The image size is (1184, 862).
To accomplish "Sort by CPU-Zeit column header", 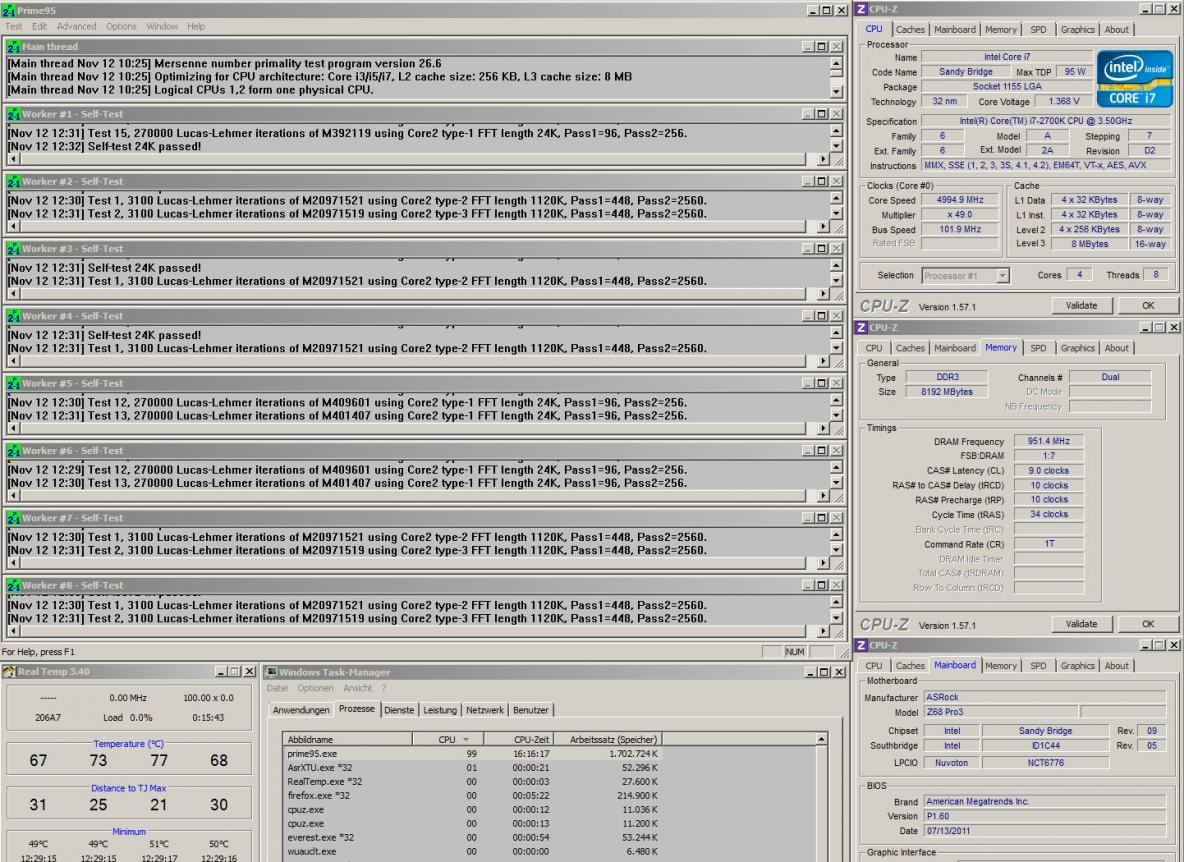I will click(x=520, y=740).
